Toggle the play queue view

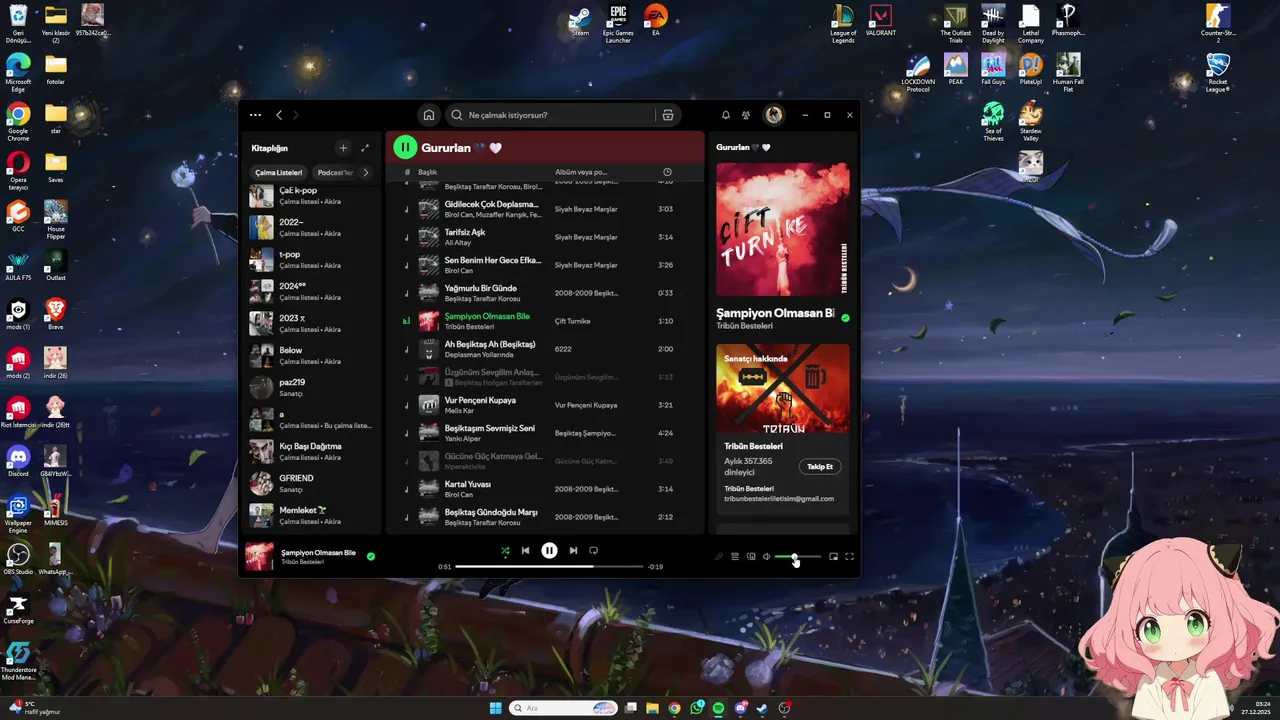735,557
